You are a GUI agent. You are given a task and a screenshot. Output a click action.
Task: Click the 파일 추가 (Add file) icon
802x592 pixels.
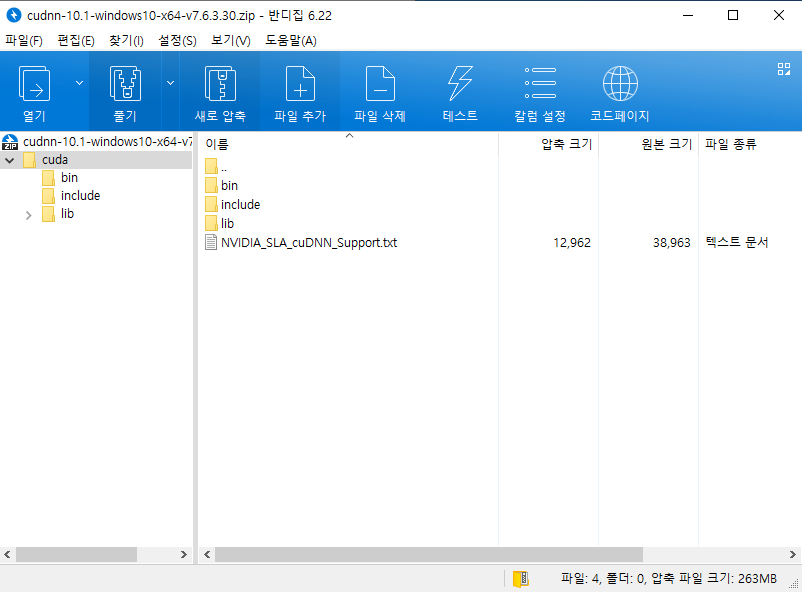[300, 84]
